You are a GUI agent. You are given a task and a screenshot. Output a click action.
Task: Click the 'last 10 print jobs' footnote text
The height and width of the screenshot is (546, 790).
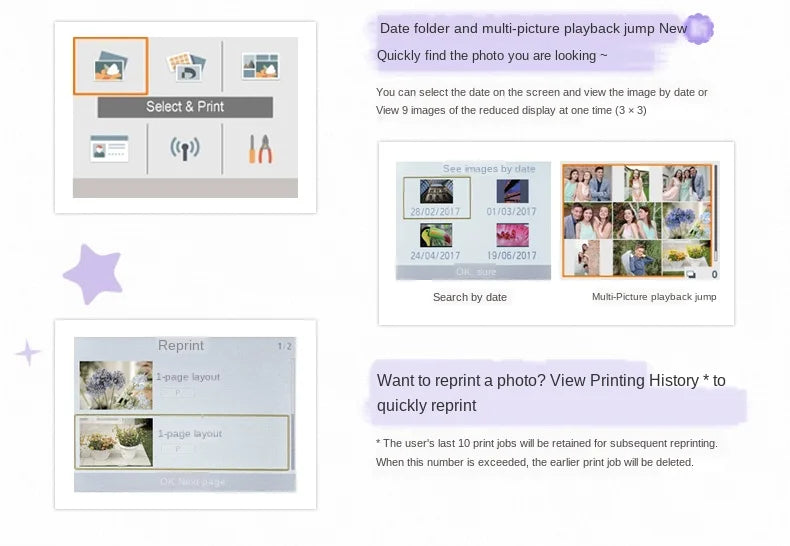[x=547, y=443]
